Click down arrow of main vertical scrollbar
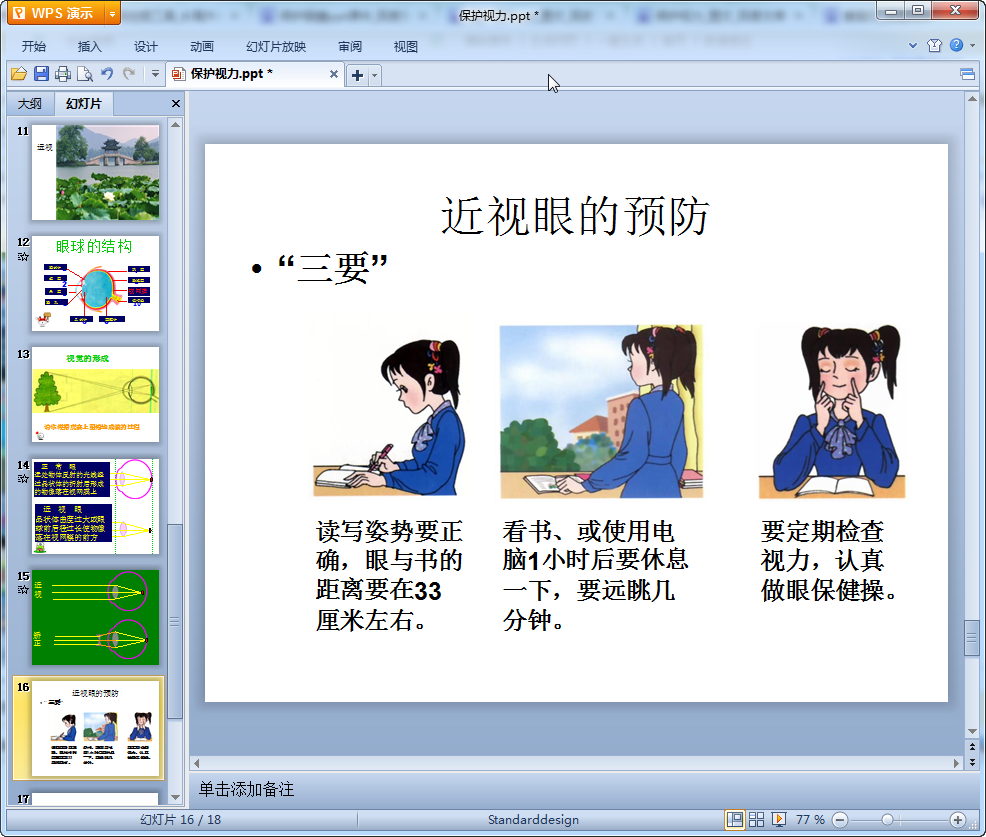The width and height of the screenshot is (986, 837). tap(972, 731)
